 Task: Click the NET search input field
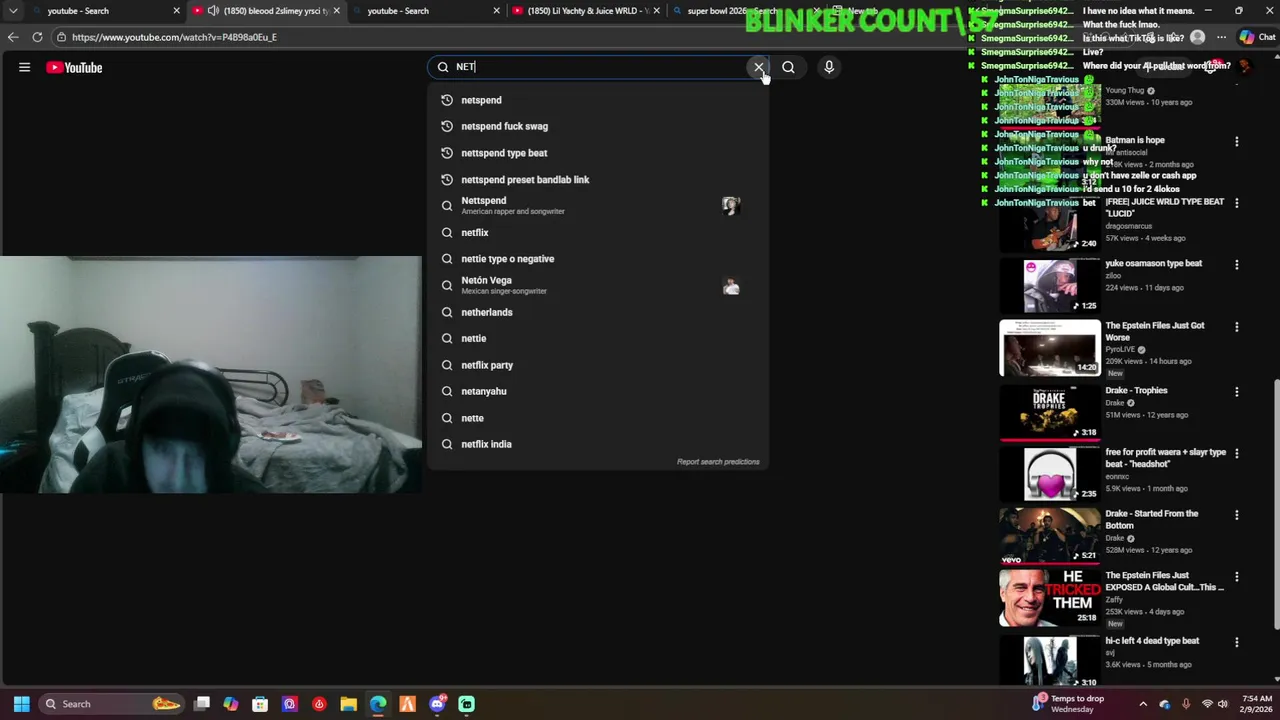tap(600, 67)
